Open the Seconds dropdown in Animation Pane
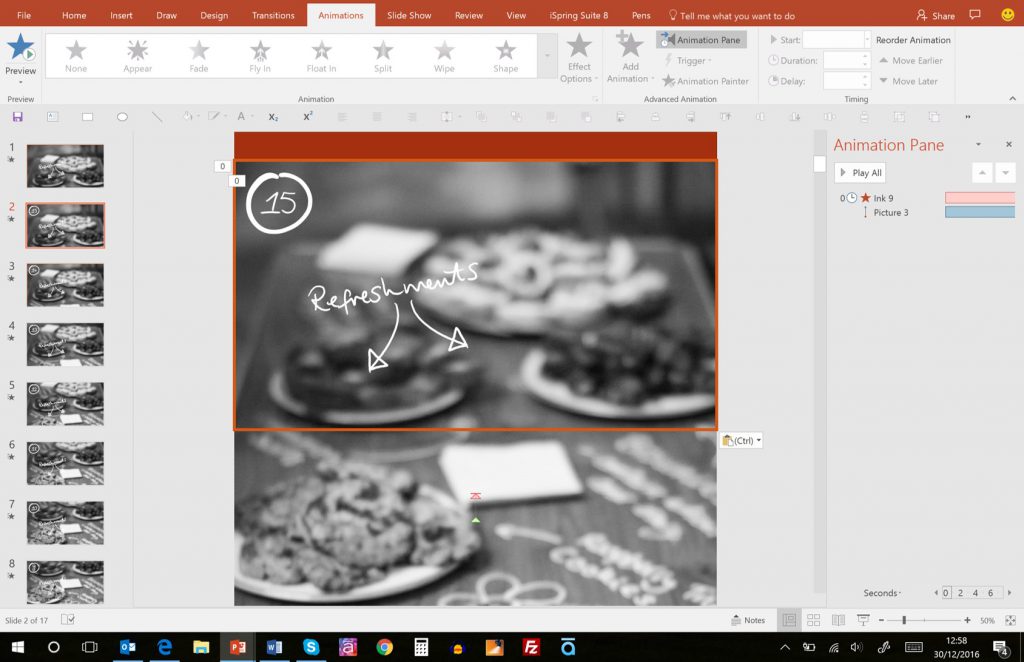Image resolution: width=1024 pixels, height=662 pixels. [x=883, y=593]
